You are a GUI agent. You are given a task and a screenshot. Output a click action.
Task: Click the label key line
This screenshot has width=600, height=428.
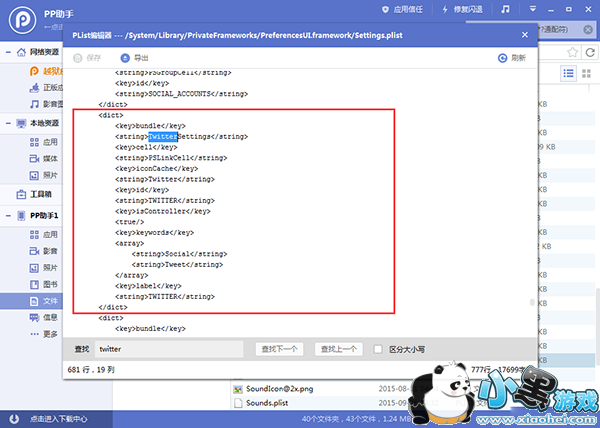pyautogui.click(x=148, y=286)
